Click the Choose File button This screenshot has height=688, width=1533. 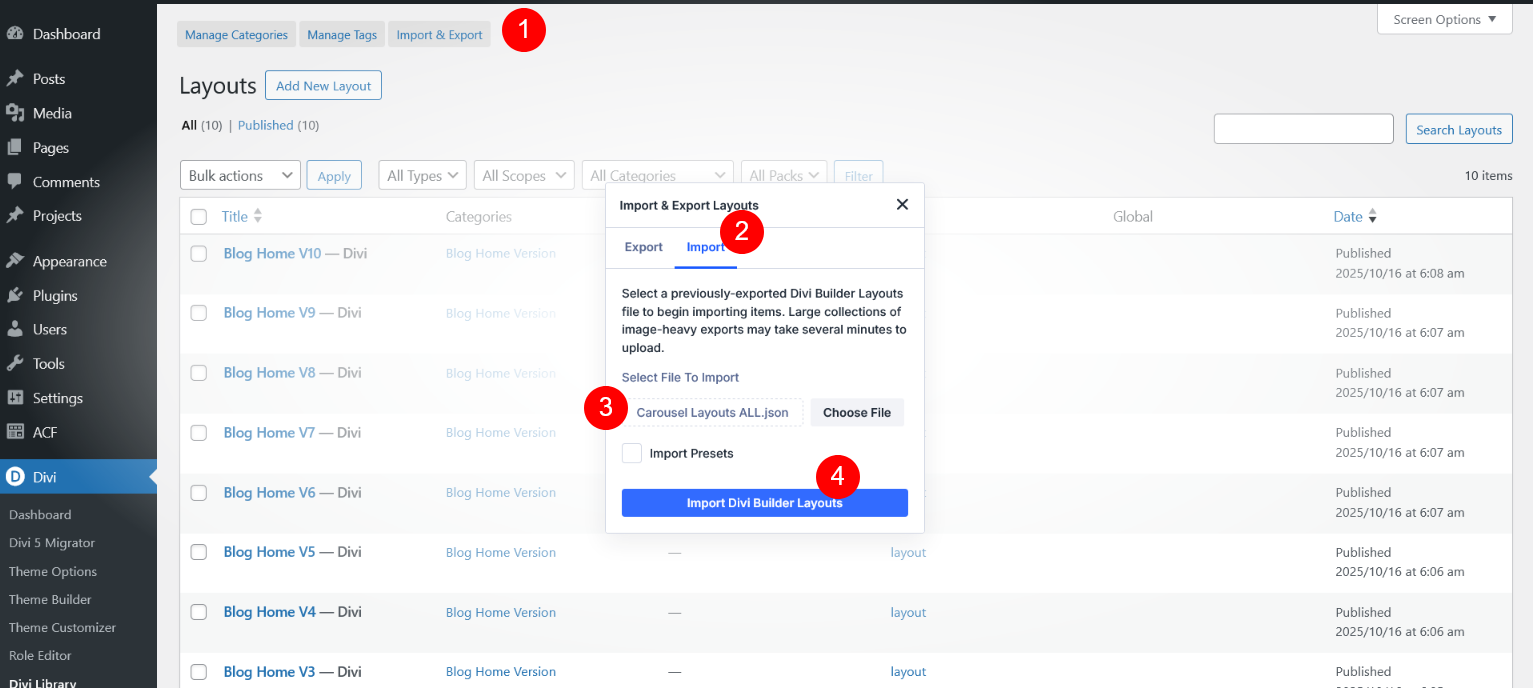pos(857,412)
